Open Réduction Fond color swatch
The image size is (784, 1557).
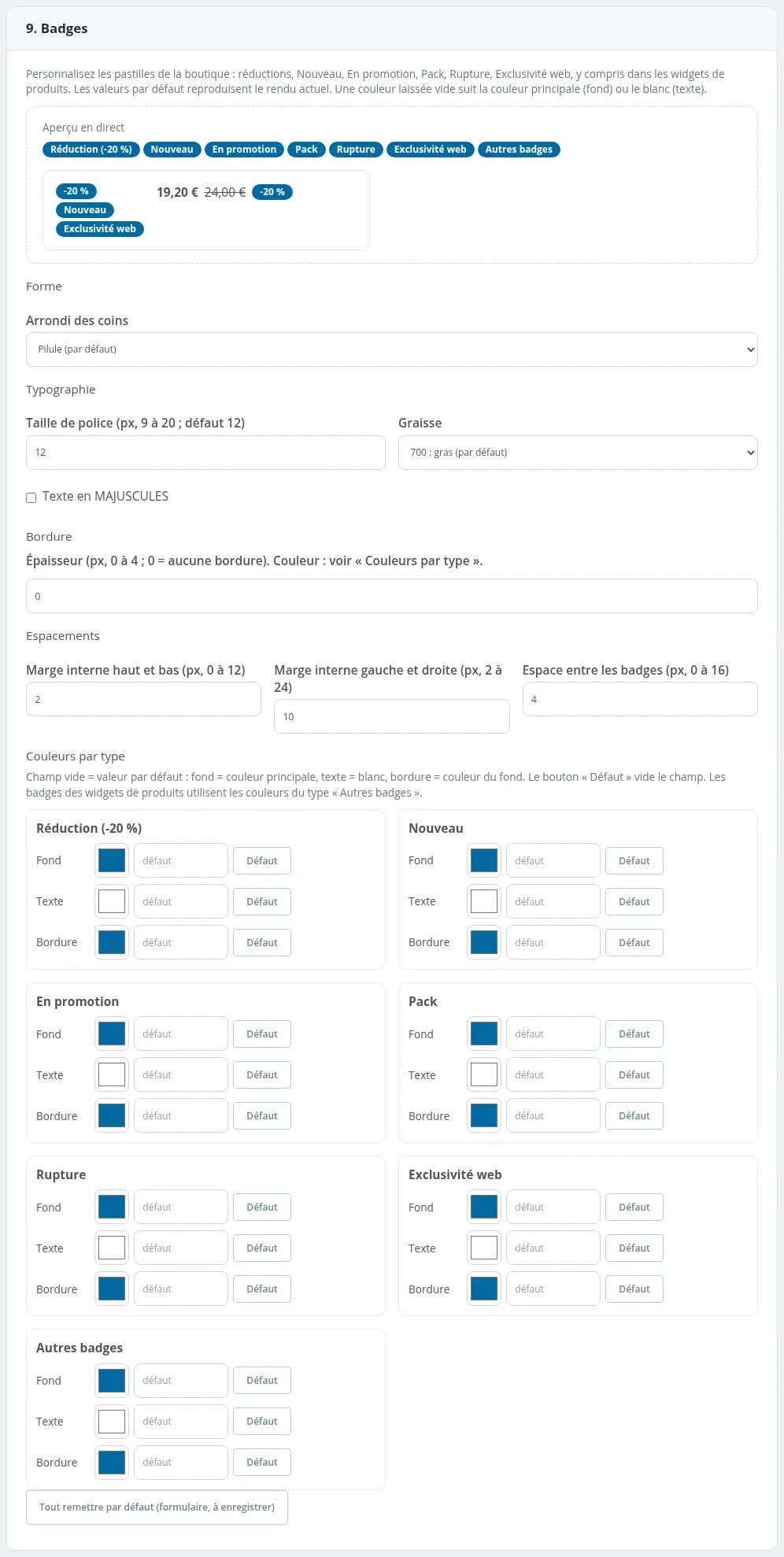pos(112,860)
